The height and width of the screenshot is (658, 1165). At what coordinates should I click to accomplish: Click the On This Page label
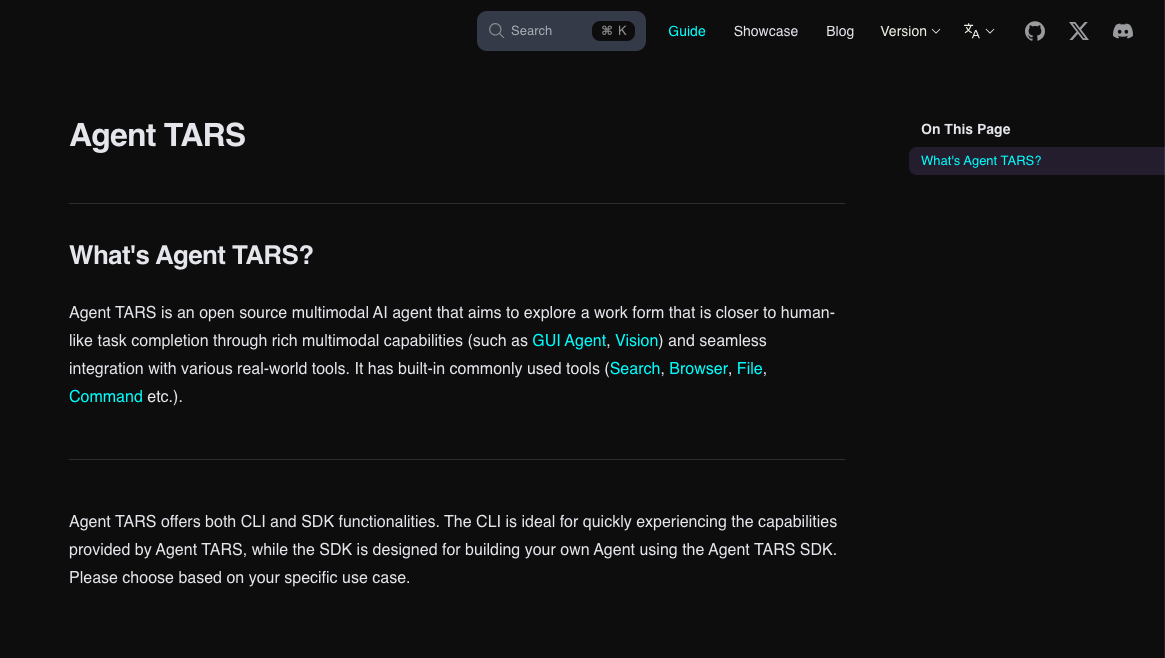[x=965, y=129]
